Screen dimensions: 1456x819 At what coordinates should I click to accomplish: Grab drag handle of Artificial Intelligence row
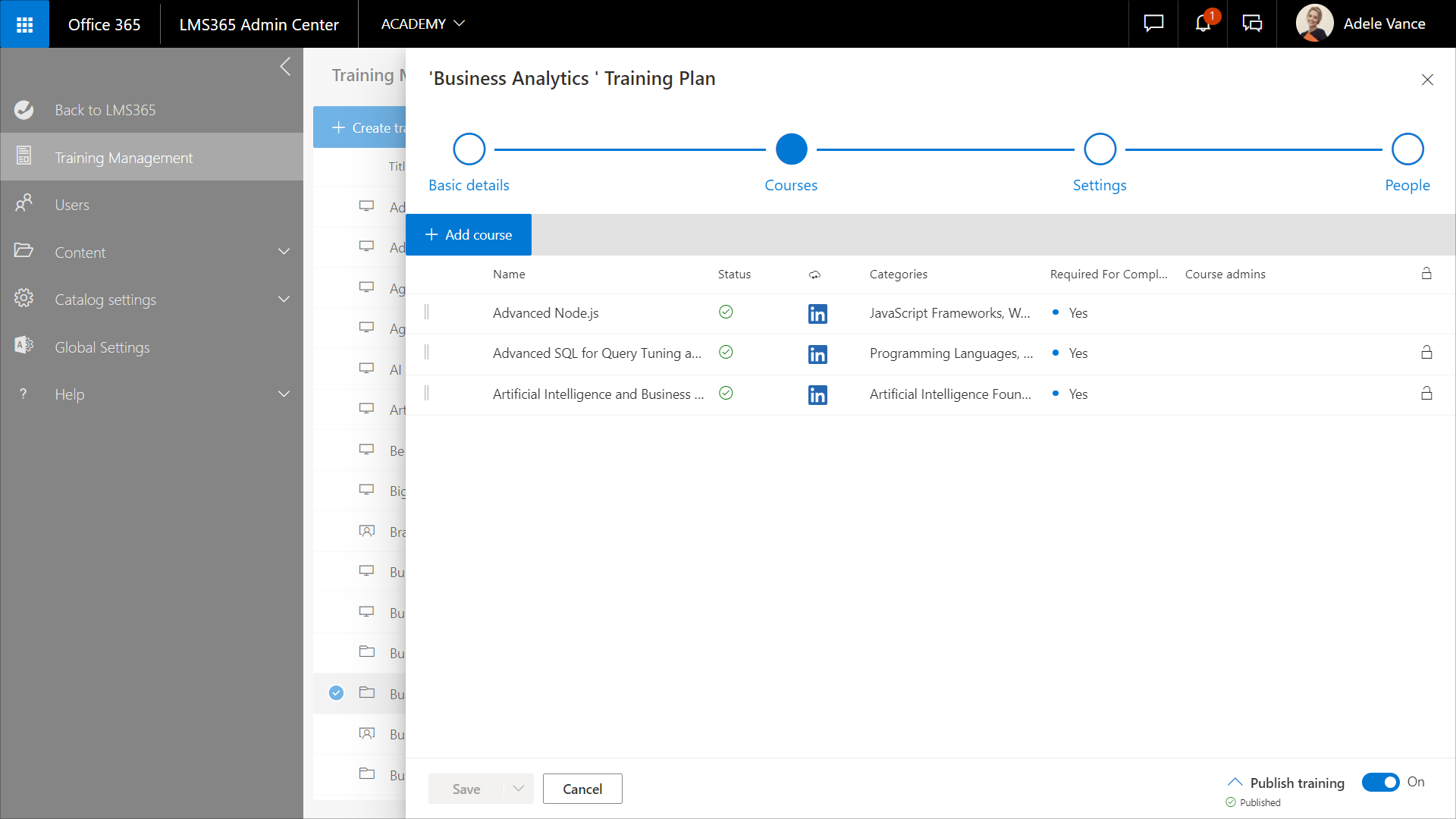pos(426,393)
